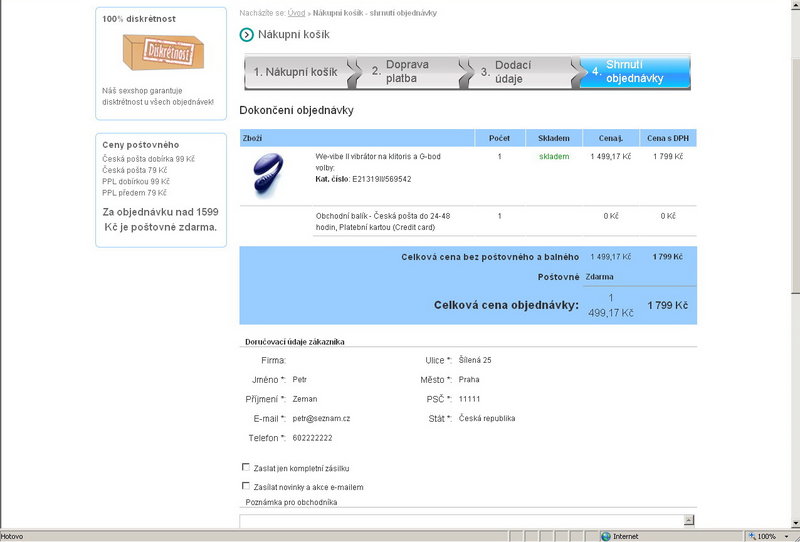Select step 4. Shrnutí objednávky

tap(635, 72)
